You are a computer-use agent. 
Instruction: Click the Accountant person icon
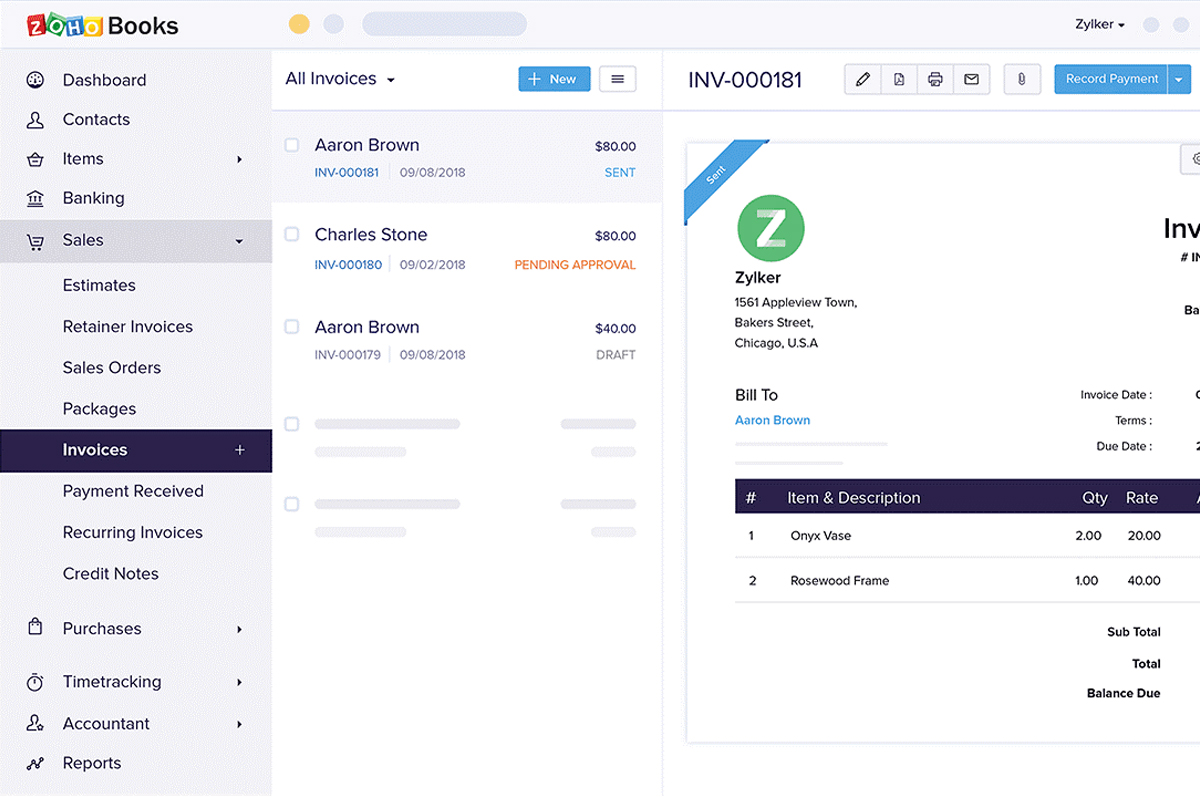(35, 723)
